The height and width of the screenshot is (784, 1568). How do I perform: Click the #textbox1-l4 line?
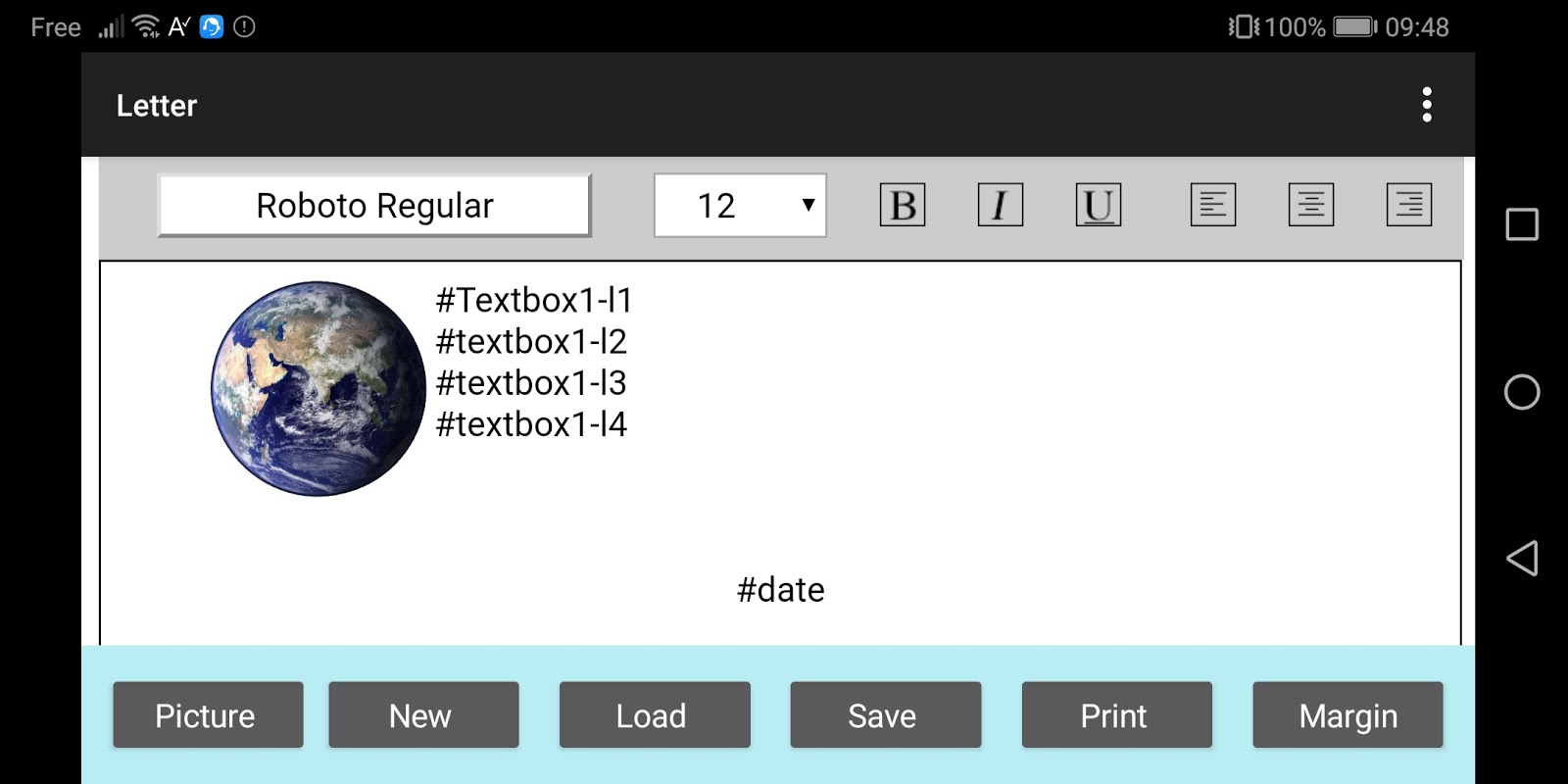(x=531, y=423)
